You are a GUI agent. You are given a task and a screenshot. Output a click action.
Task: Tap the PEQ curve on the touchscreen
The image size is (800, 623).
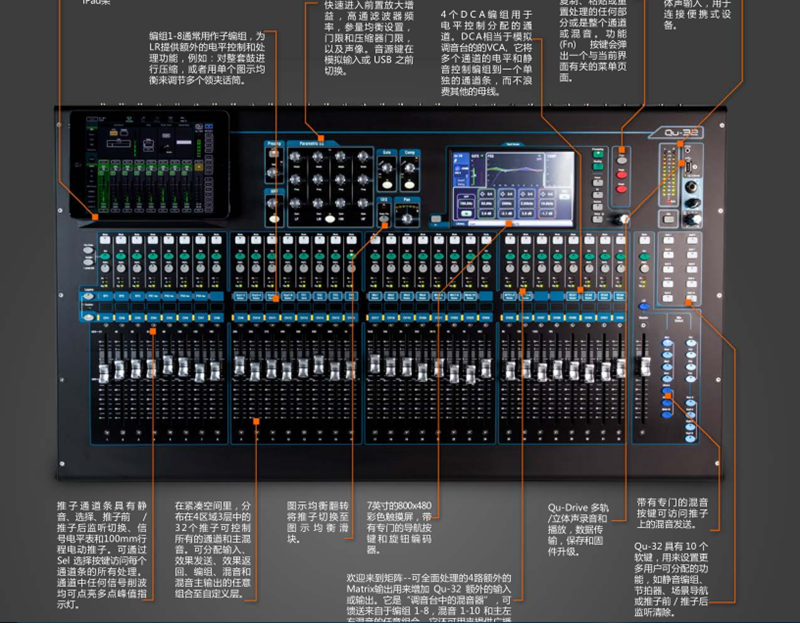click(514, 170)
